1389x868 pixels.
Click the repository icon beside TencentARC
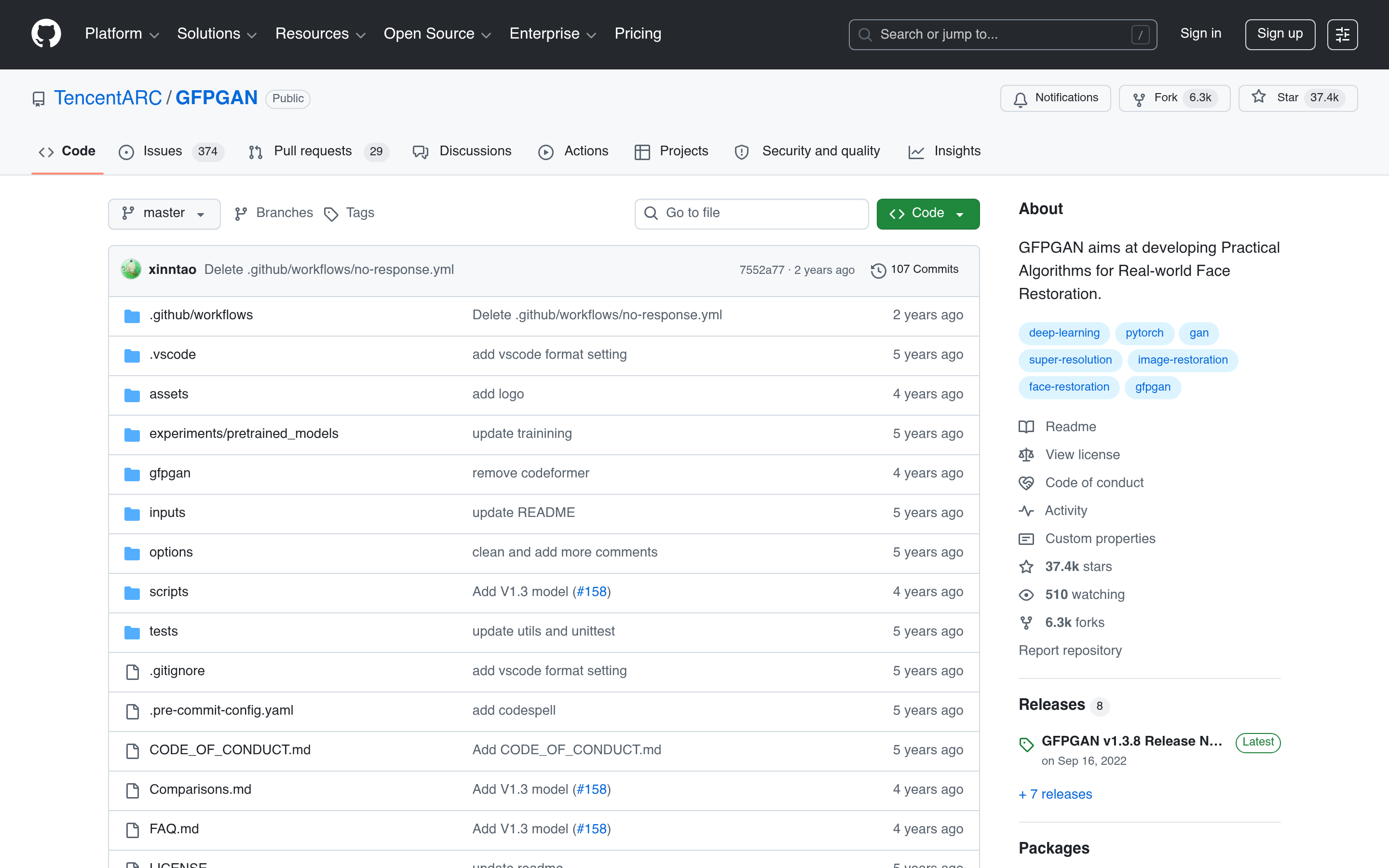coord(39,99)
